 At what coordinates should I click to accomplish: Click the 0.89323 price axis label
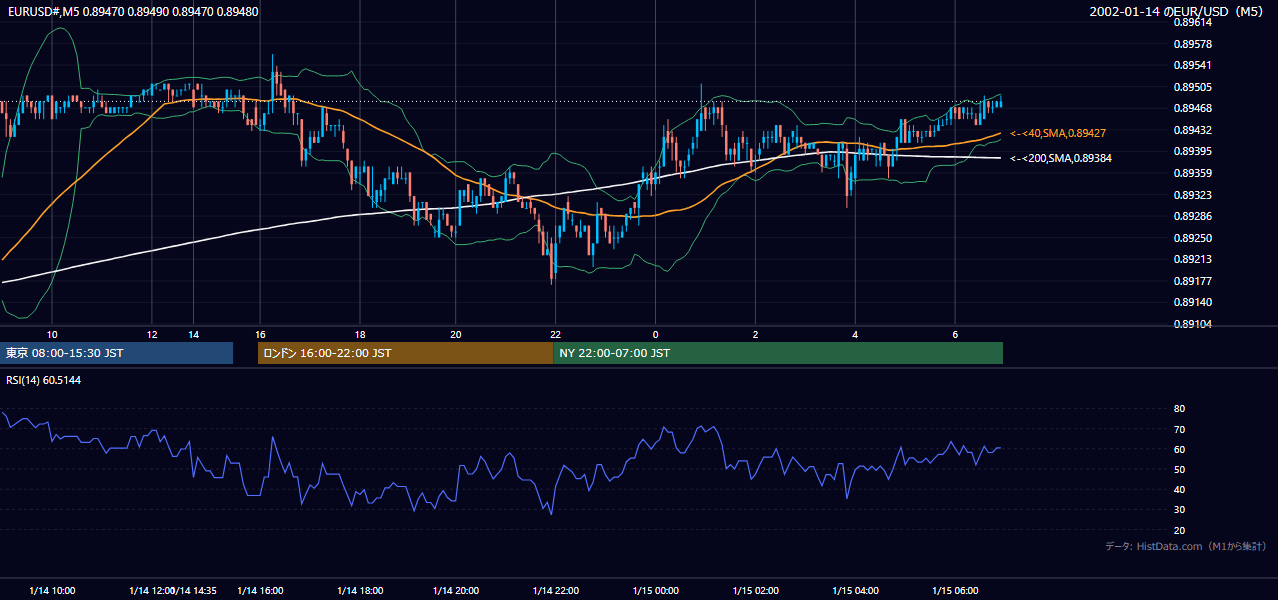[1192, 195]
